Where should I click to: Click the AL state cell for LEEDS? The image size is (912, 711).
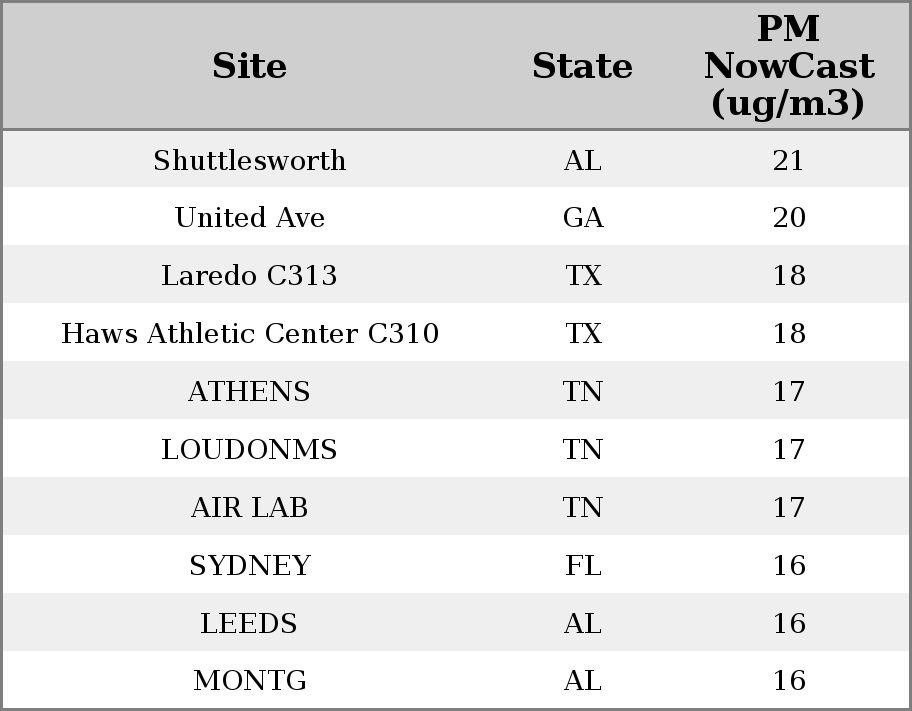click(x=582, y=623)
